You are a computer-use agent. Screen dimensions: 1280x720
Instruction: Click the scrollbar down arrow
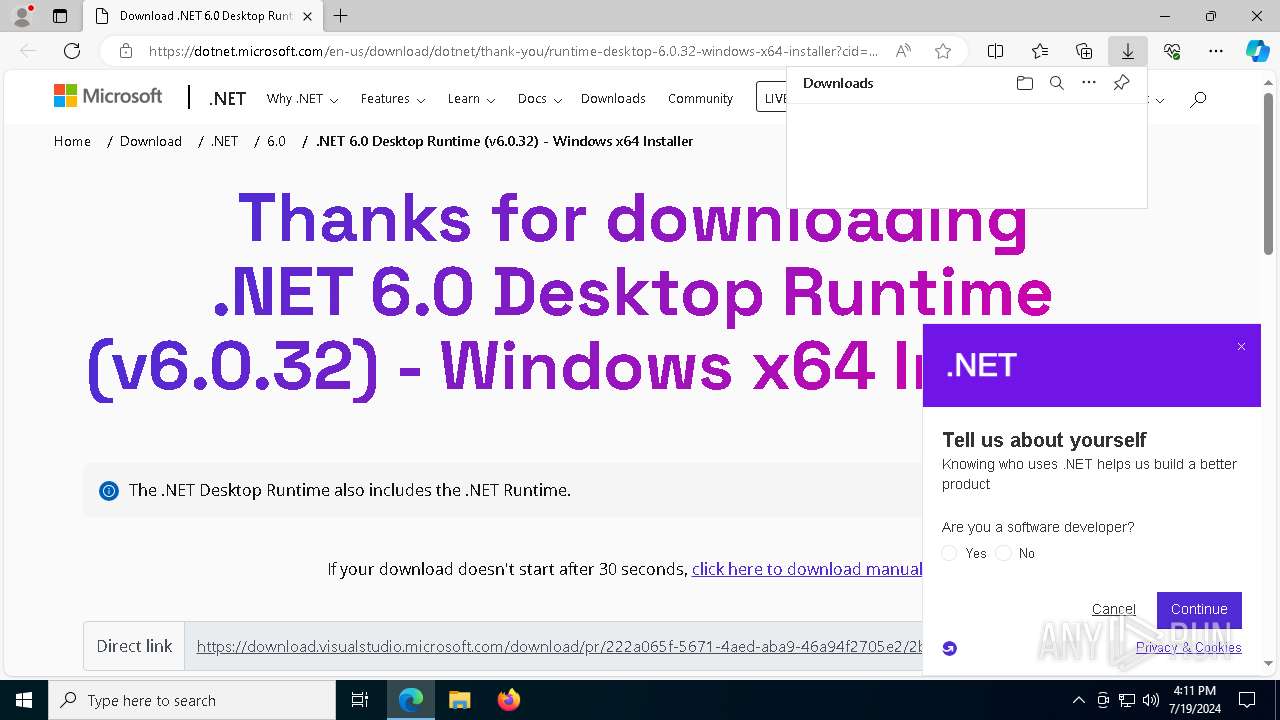1268,664
